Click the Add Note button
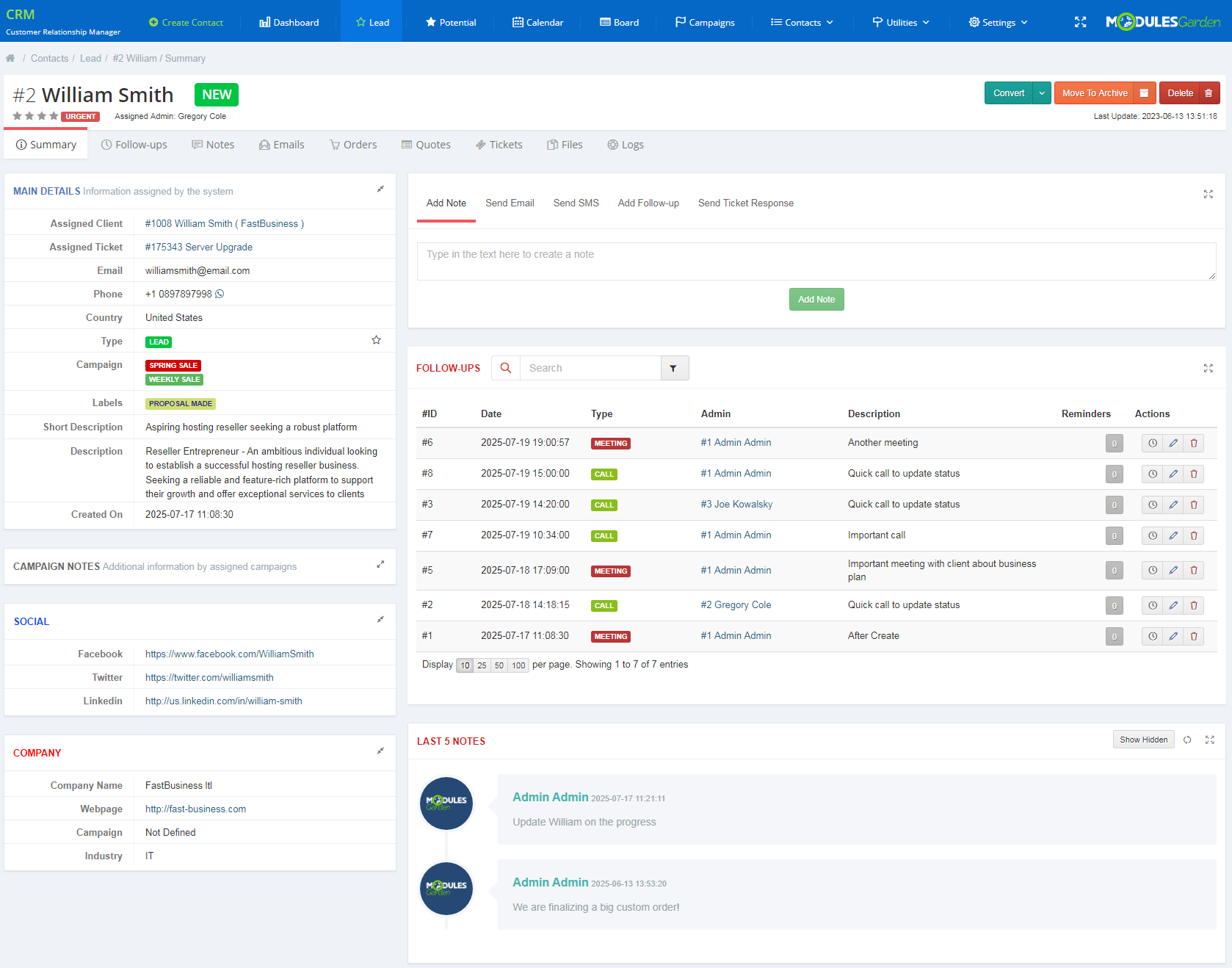Viewport: 1232px width, 968px height. [816, 299]
